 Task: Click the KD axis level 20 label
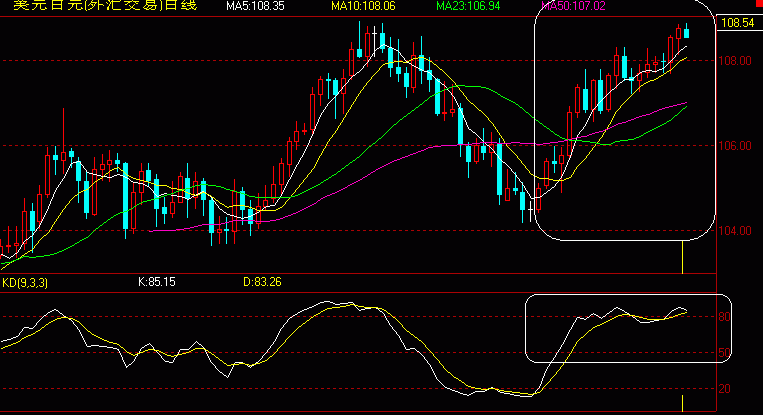724,389
